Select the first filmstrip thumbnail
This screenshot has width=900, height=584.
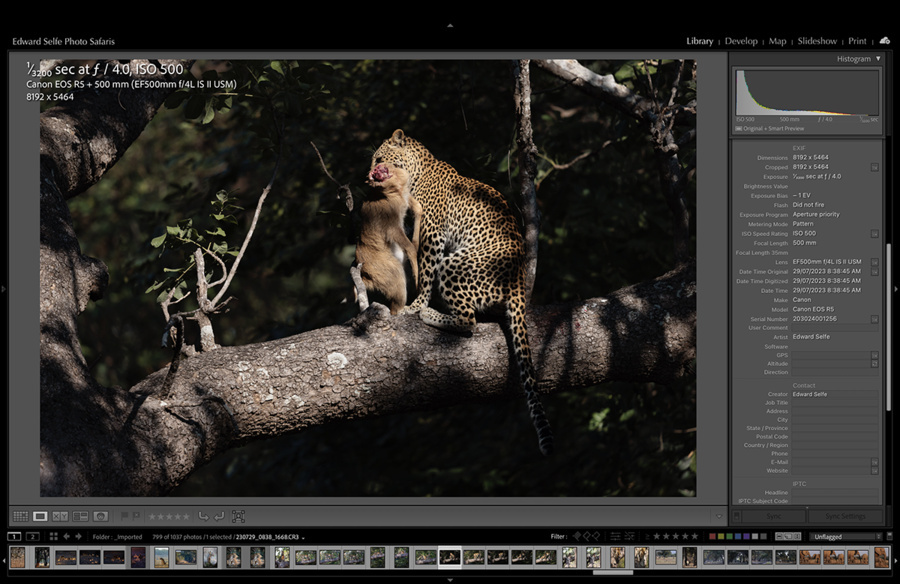(17, 557)
